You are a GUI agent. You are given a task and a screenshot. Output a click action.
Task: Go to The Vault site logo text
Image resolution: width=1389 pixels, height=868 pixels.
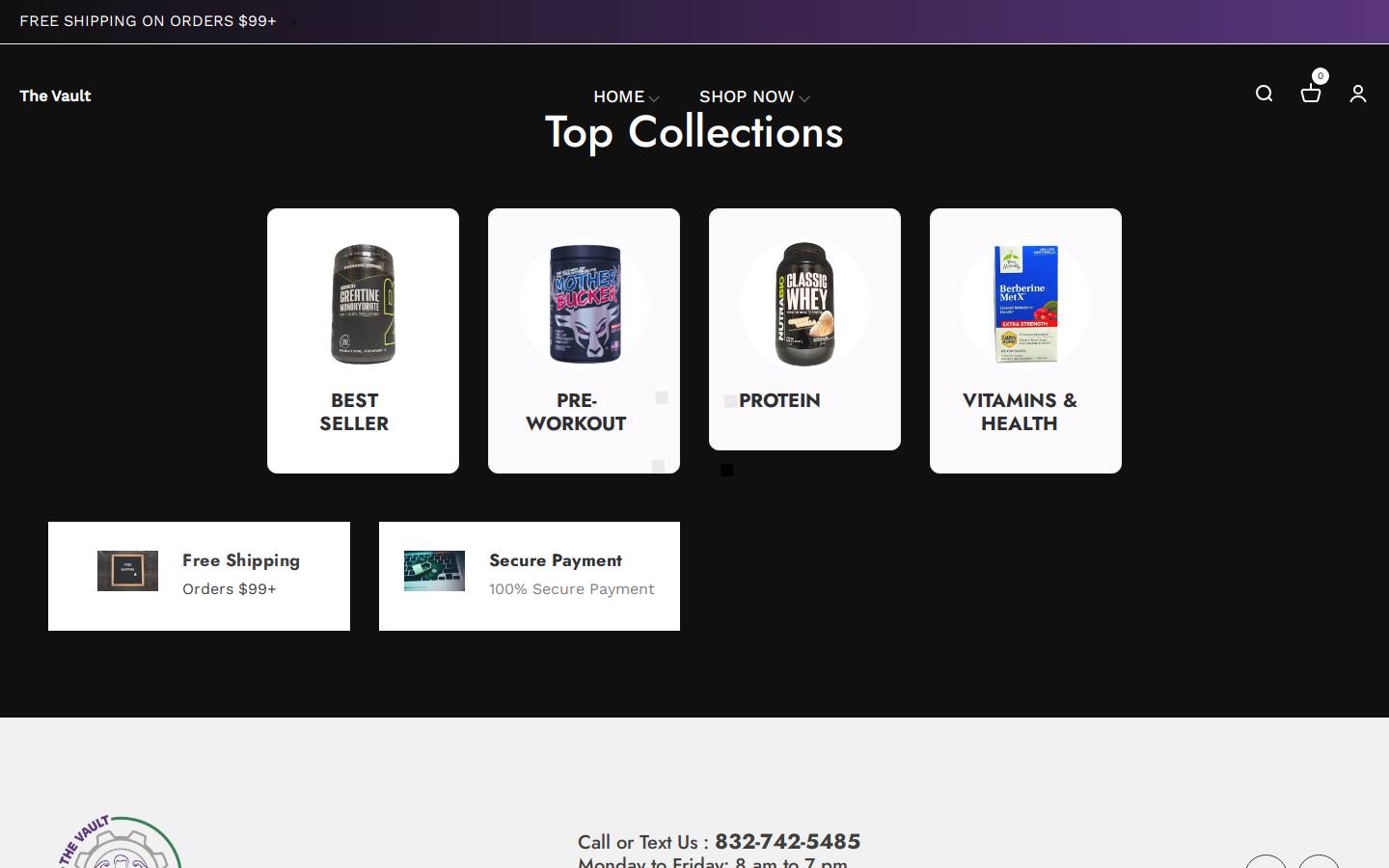point(55,95)
